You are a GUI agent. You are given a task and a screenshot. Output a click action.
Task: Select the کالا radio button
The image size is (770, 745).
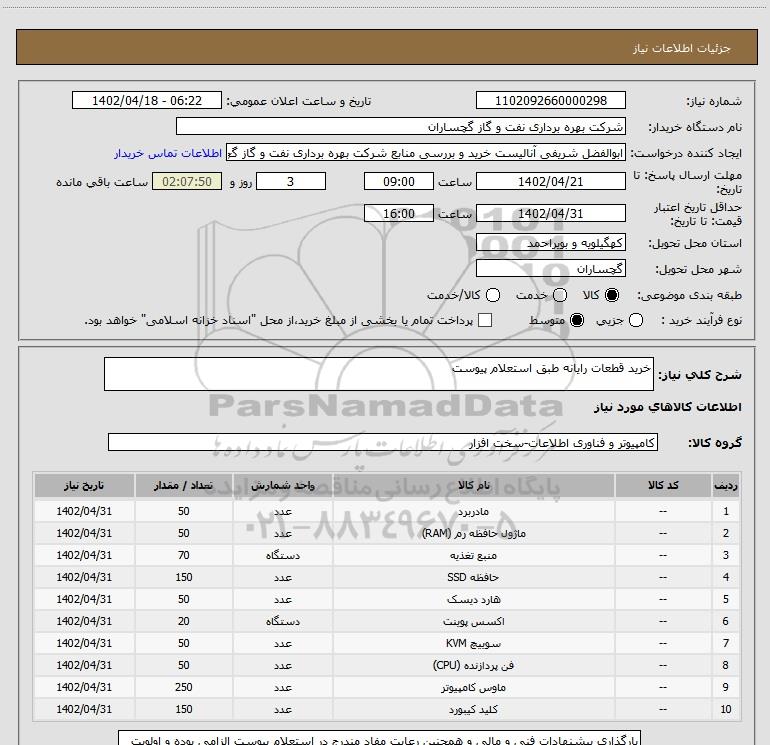[612, 295]
